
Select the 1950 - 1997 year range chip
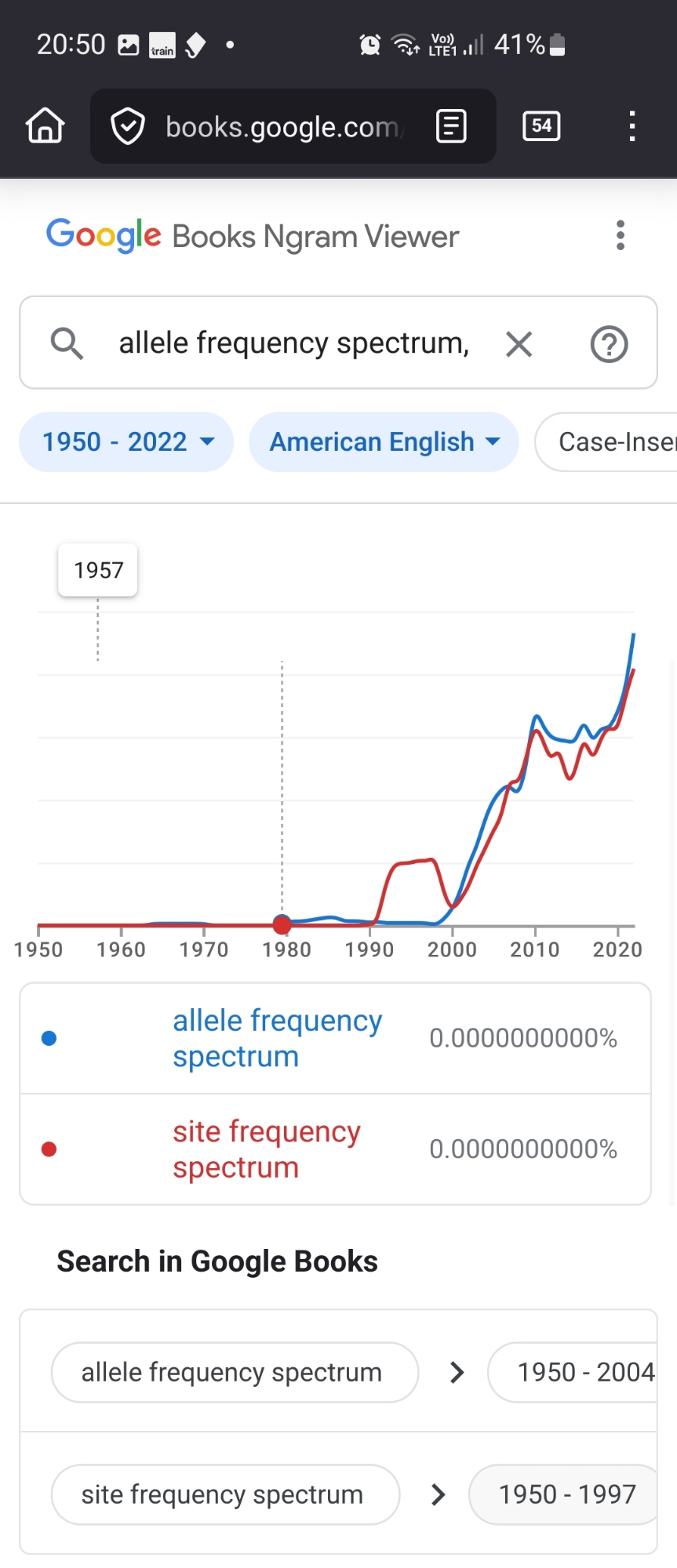pos(566,1494)
